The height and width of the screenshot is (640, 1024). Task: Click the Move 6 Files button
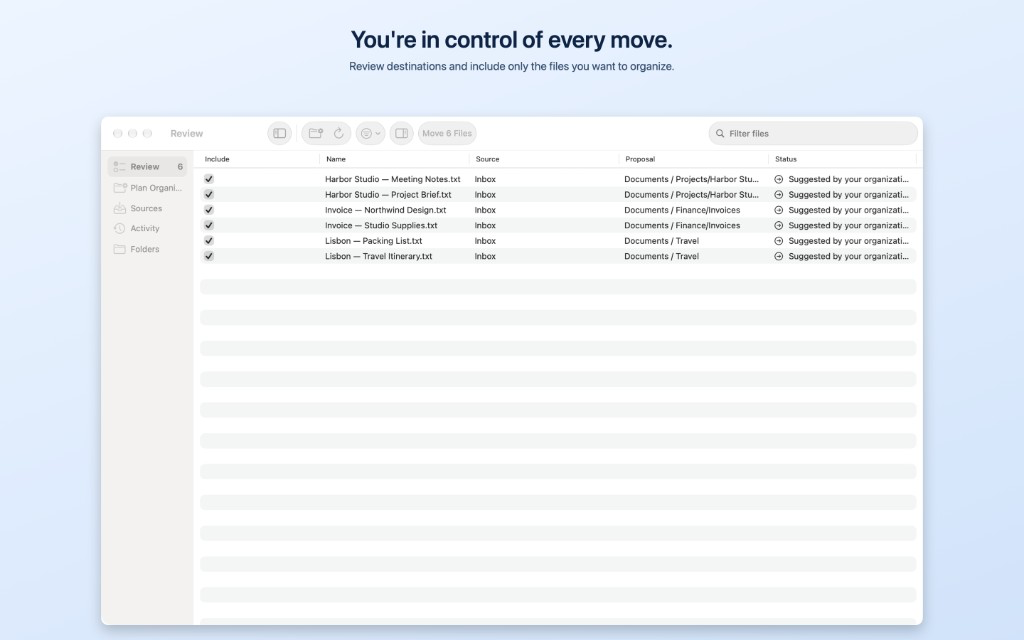click(x=447, y=133)
